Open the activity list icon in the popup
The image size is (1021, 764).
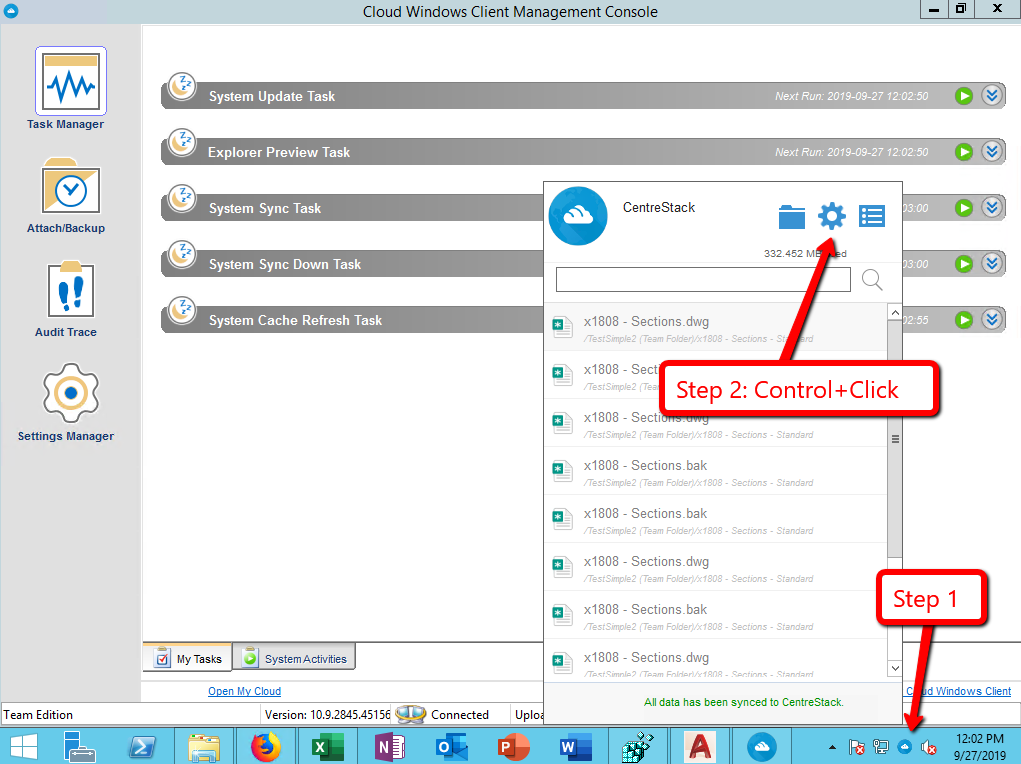tap(871, 215)
